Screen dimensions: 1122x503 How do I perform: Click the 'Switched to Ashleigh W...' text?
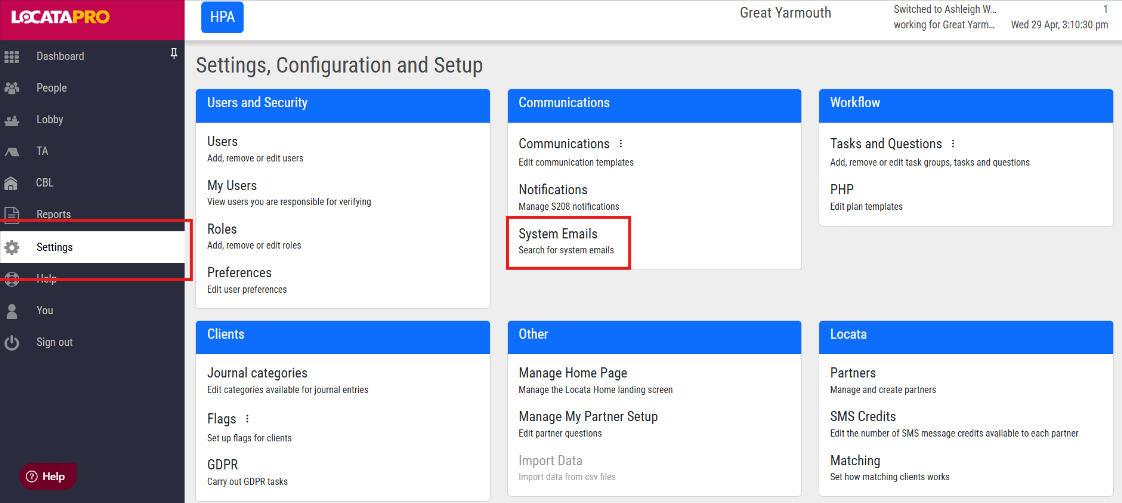tap(945, 10)
